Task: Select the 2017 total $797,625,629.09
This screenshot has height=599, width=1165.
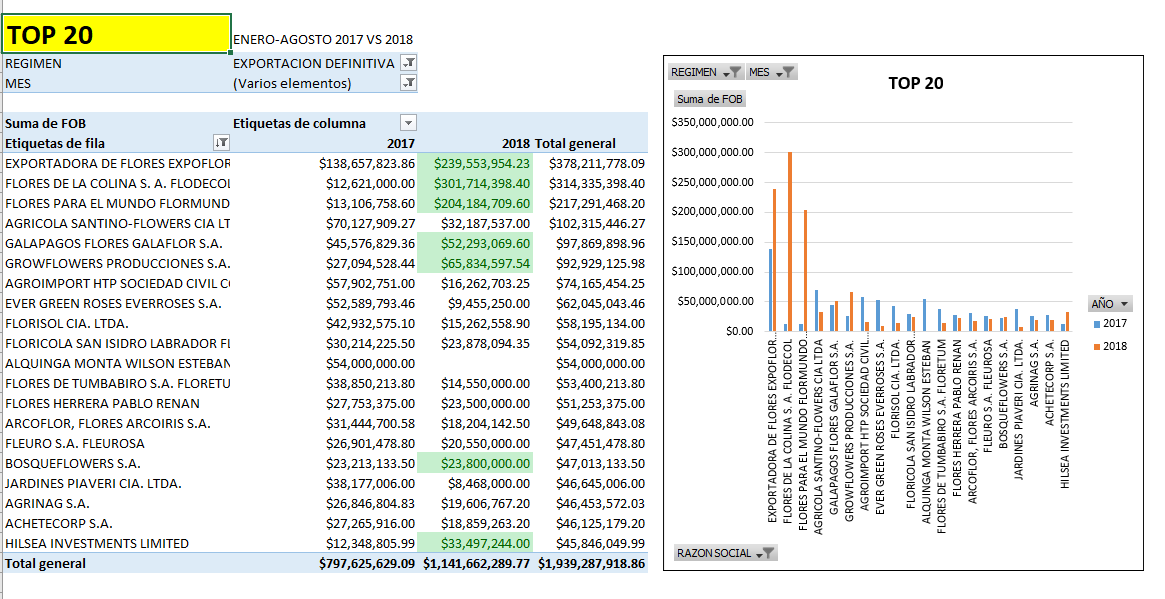Action: [367, 564]
